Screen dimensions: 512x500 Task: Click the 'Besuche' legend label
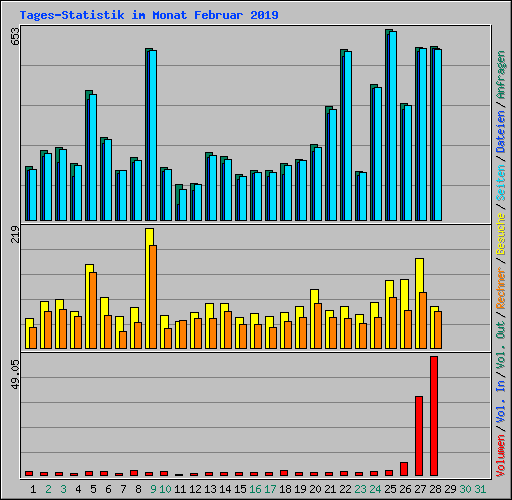[501, 234]
